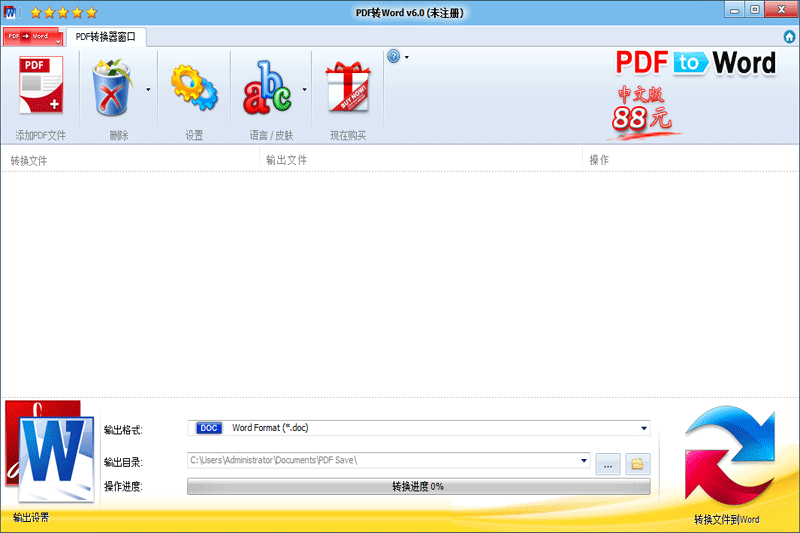This screenshot has height=533, width=800.
Task: Click the home icon at top right
Action: pyautogui.click(x=789, y=37)
